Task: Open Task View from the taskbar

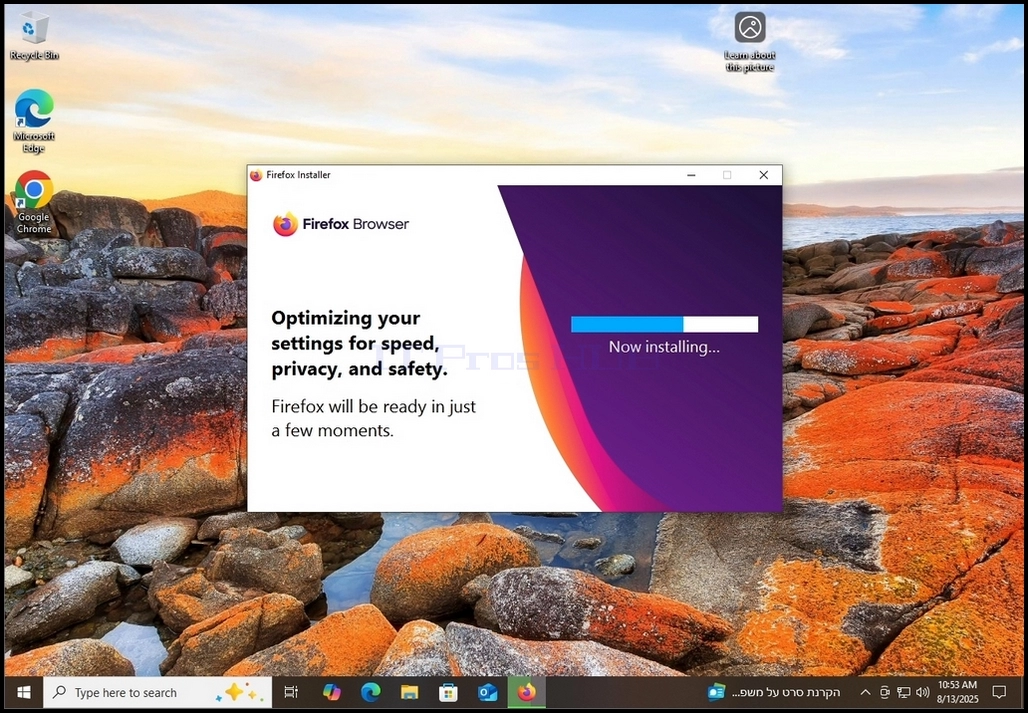Action: (291, 692)
